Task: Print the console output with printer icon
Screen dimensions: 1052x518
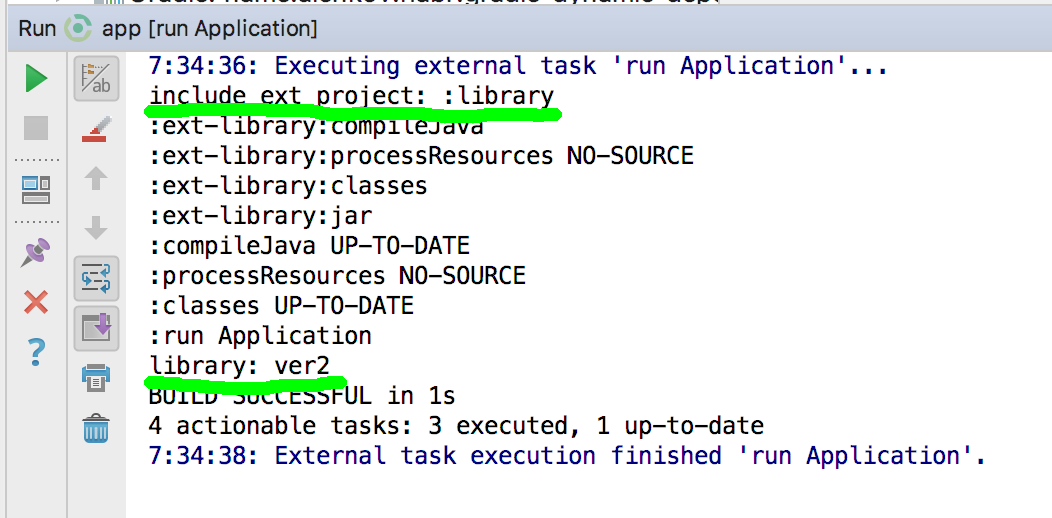Action: click(x=96, y=378)
